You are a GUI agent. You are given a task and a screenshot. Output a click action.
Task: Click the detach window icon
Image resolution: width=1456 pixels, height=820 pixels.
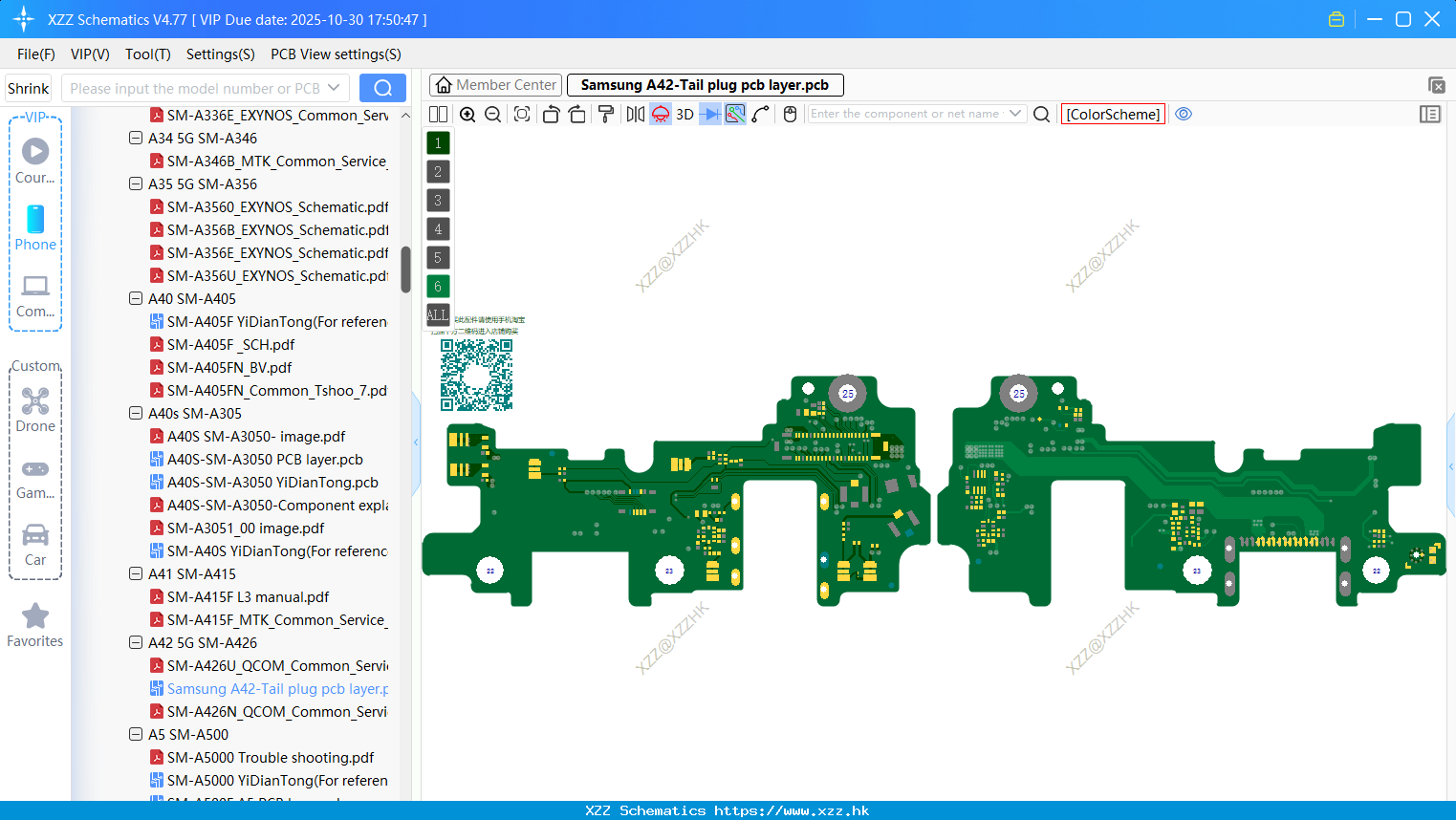1436,85
